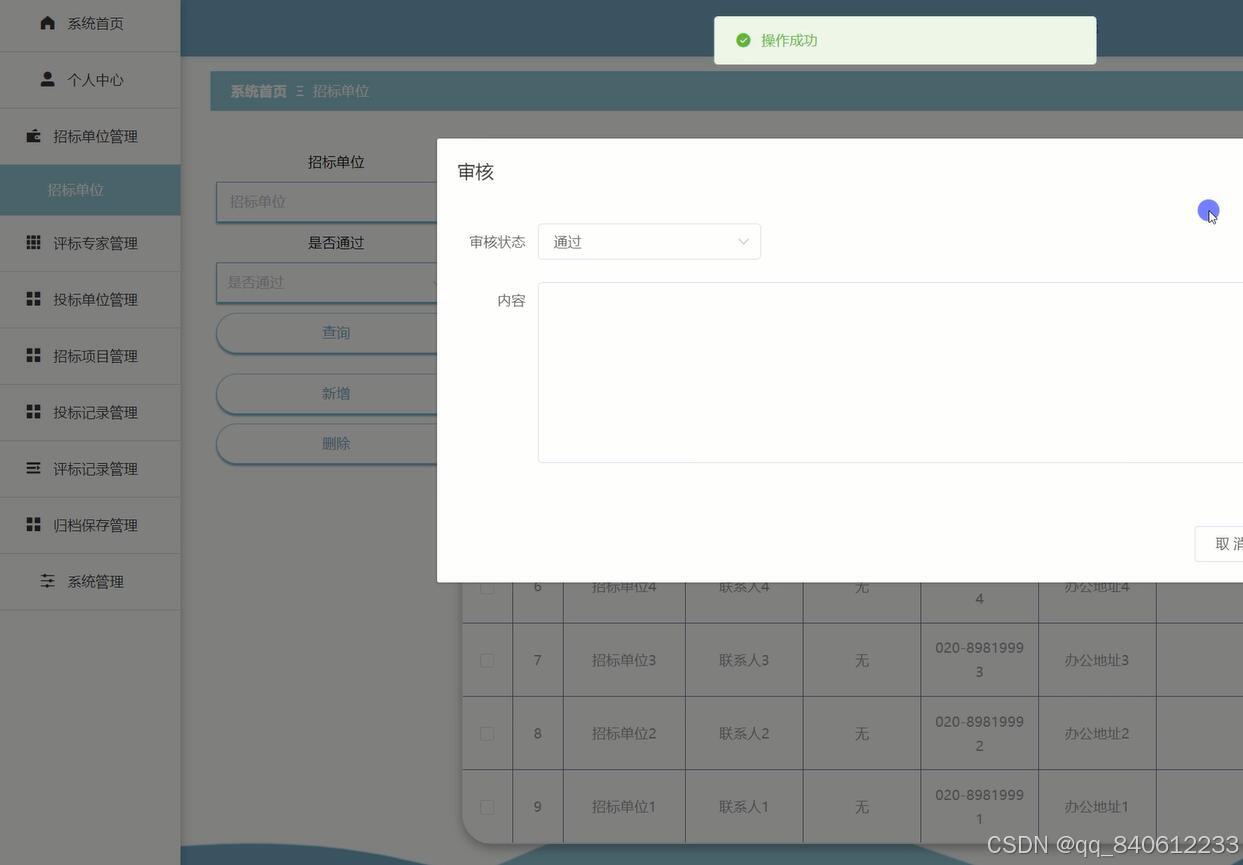Image resolution: width=1243 pixels, height=865 pixels.
Task: Tick the checkbox beside 招标单位2
Action: (487, 733)
